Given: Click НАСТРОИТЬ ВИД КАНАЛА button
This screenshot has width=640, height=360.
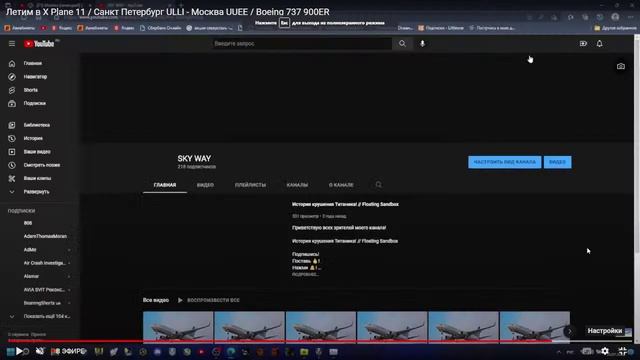Looking at the screenshot, I should tap(504, 162).
